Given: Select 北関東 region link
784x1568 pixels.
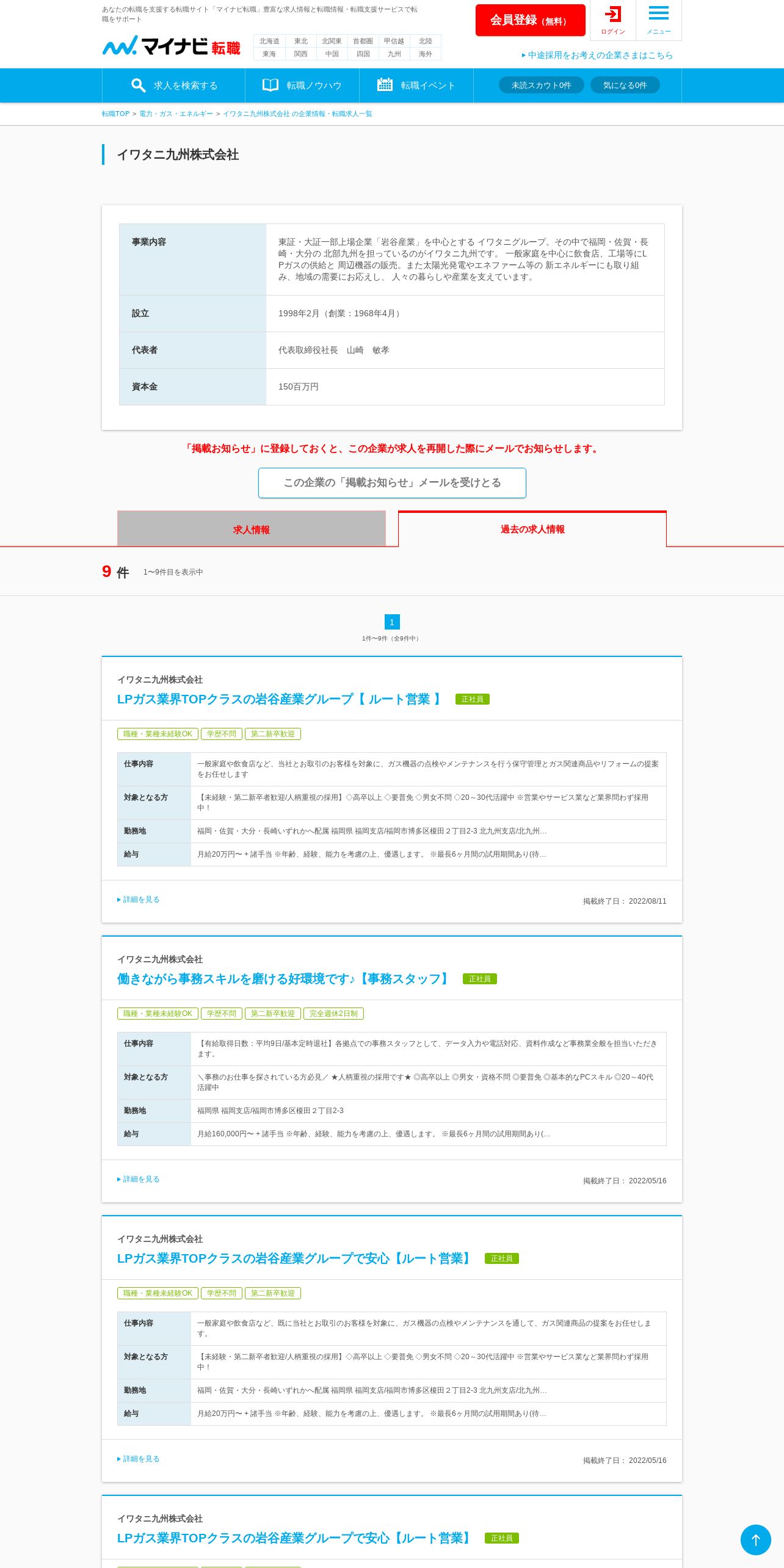Looking at the screenshot, I should (x=332, y=42).
